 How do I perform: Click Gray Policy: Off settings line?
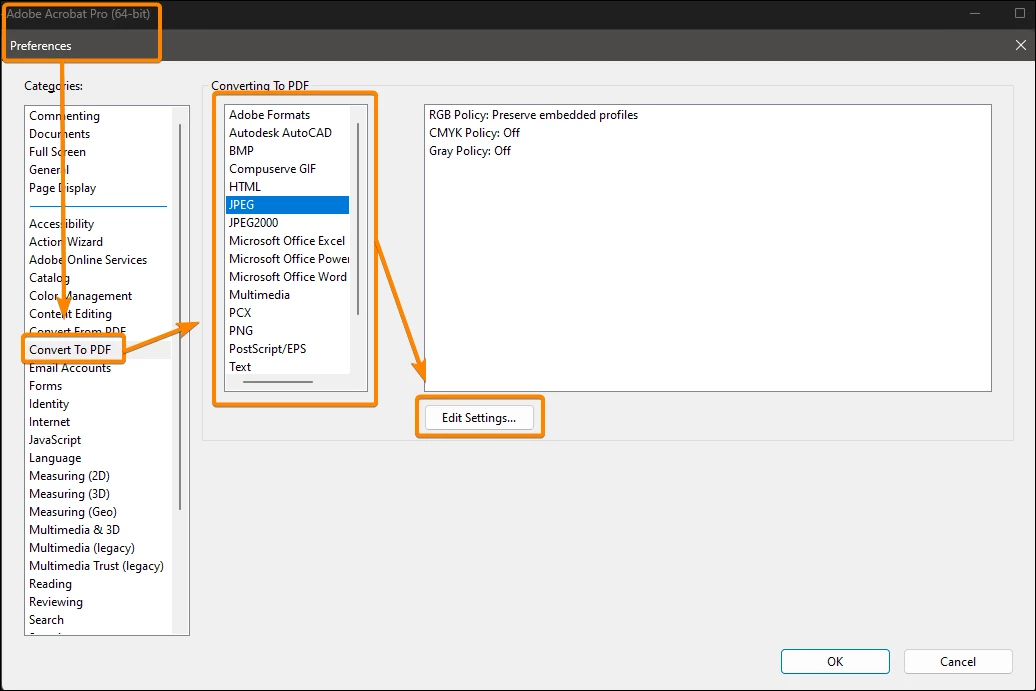(470, 151)
